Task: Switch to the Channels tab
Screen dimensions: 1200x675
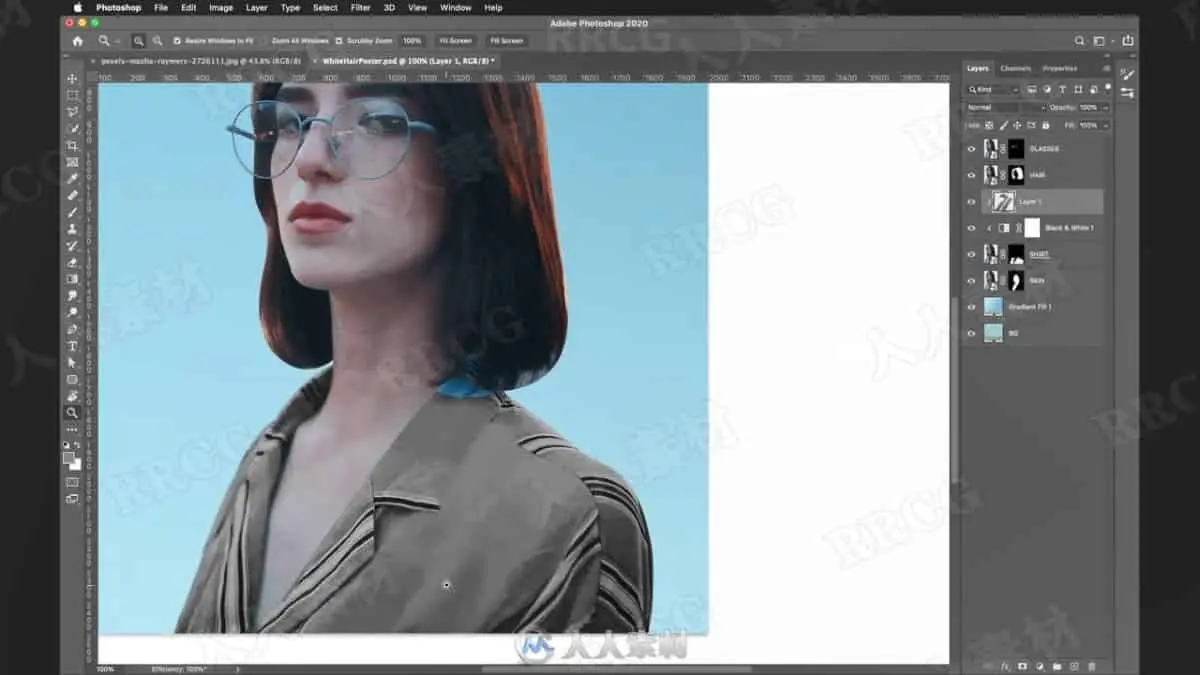Action: [1015, 69]
